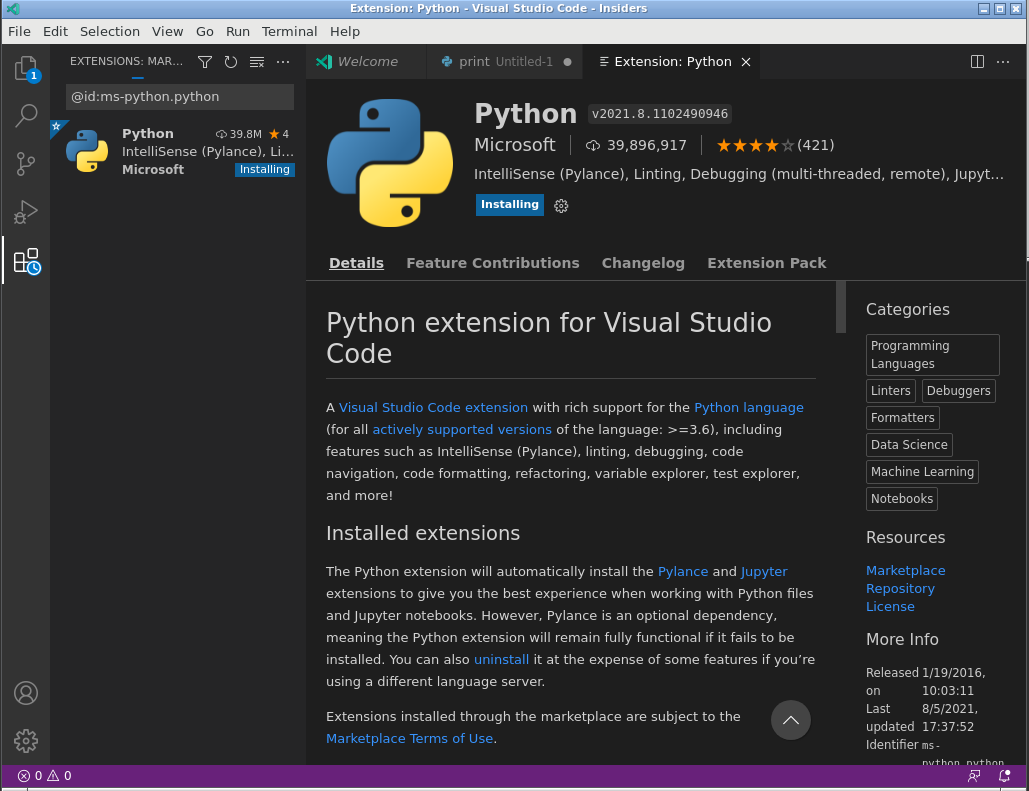
Task: Open the Terminal menu
Action: (289, 32)
